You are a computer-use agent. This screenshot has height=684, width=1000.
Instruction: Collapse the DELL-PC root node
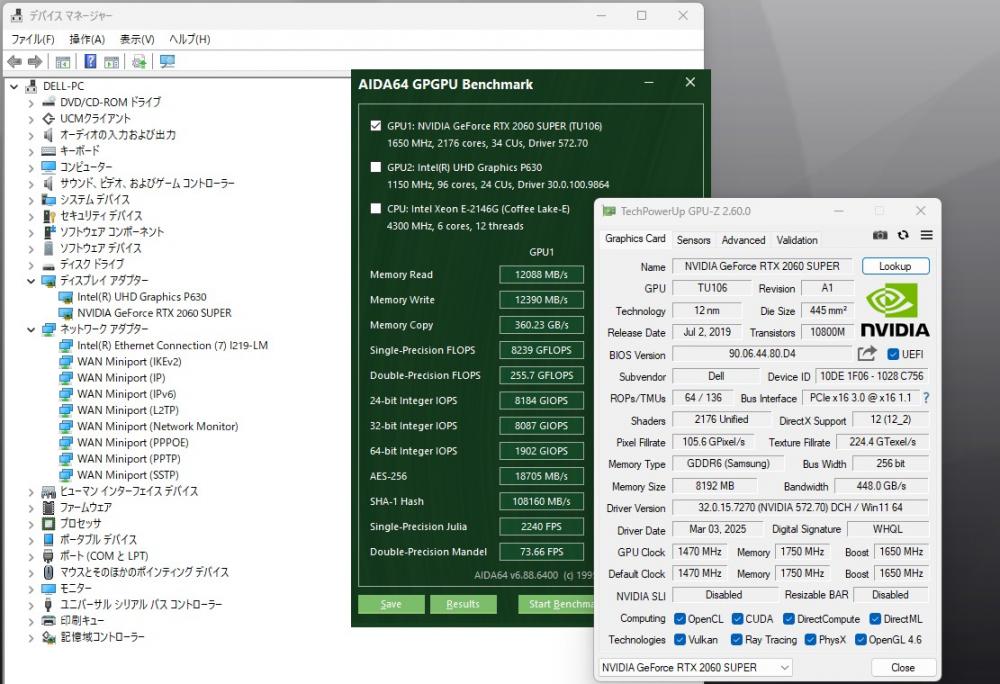pyautogui.click(x=14, y=86)
